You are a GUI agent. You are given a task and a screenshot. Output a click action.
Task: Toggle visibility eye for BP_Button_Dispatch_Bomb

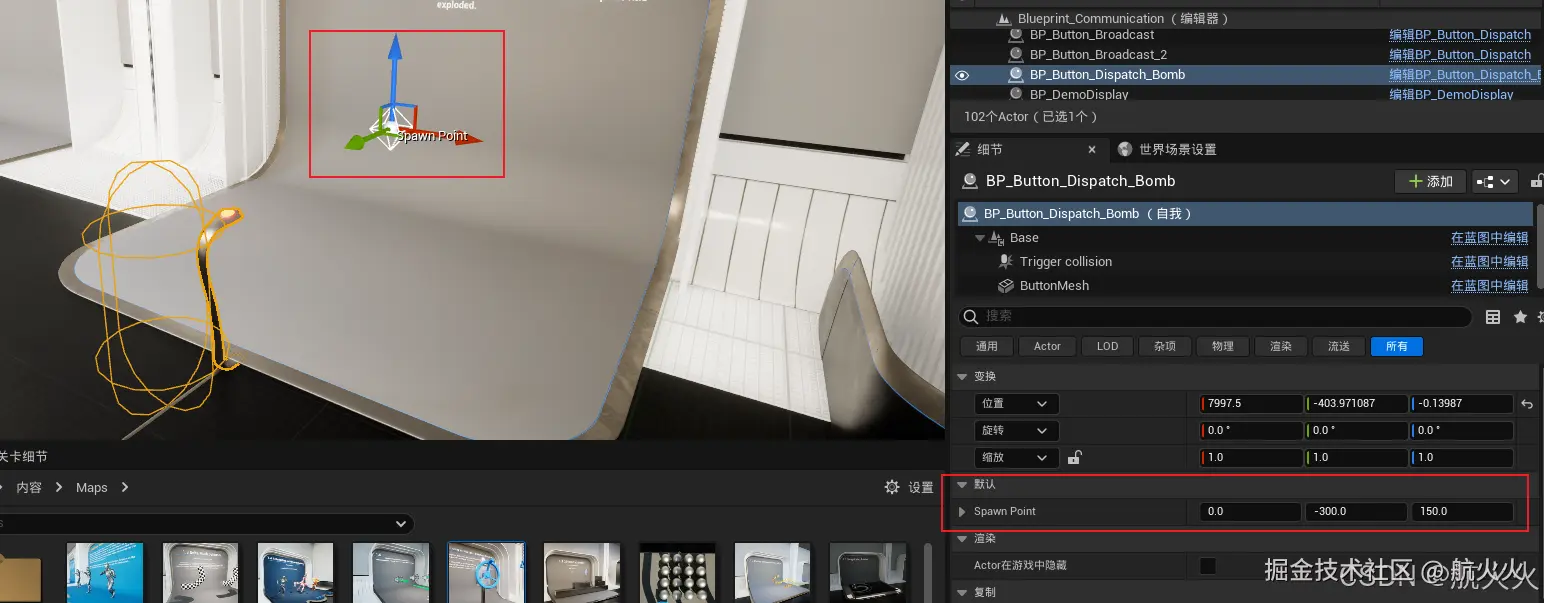[x=962, y=75]
